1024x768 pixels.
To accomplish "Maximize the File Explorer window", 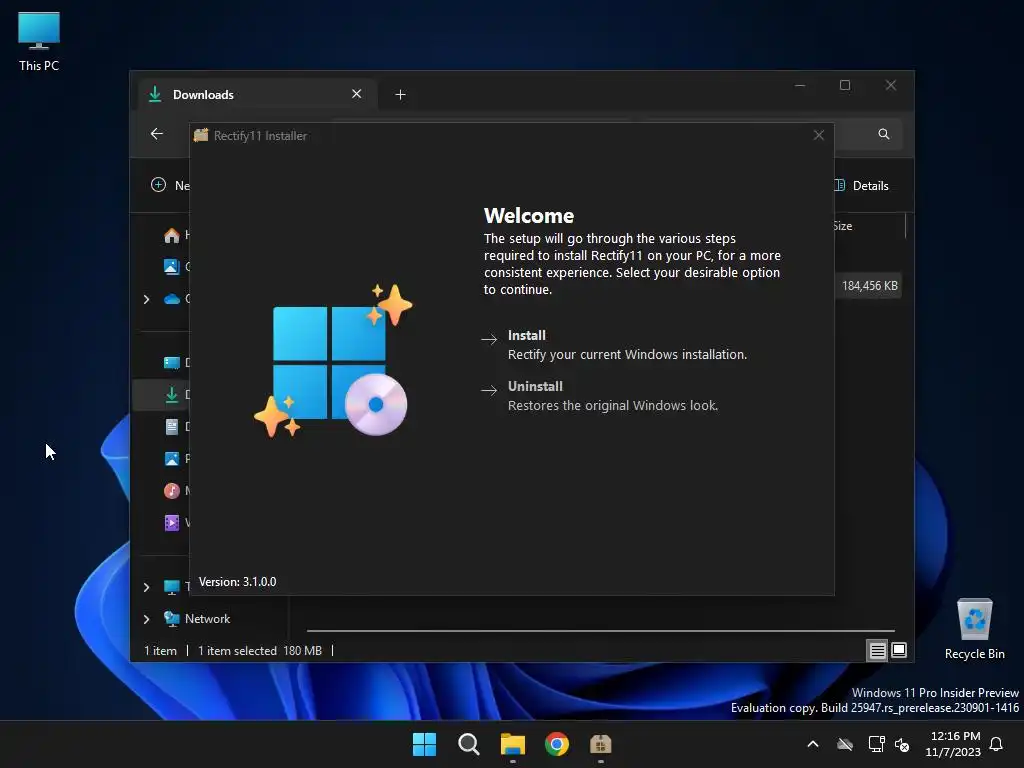I will point(845,86).
